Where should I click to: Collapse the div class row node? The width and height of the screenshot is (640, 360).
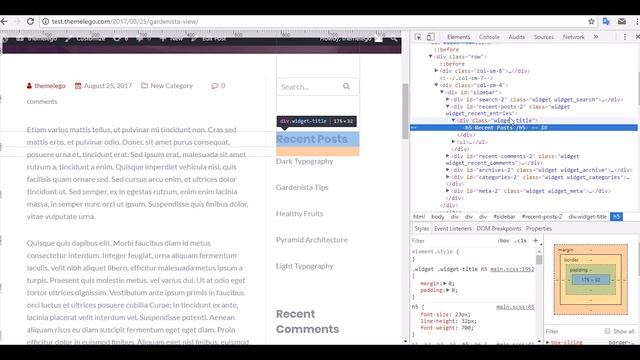431,56
